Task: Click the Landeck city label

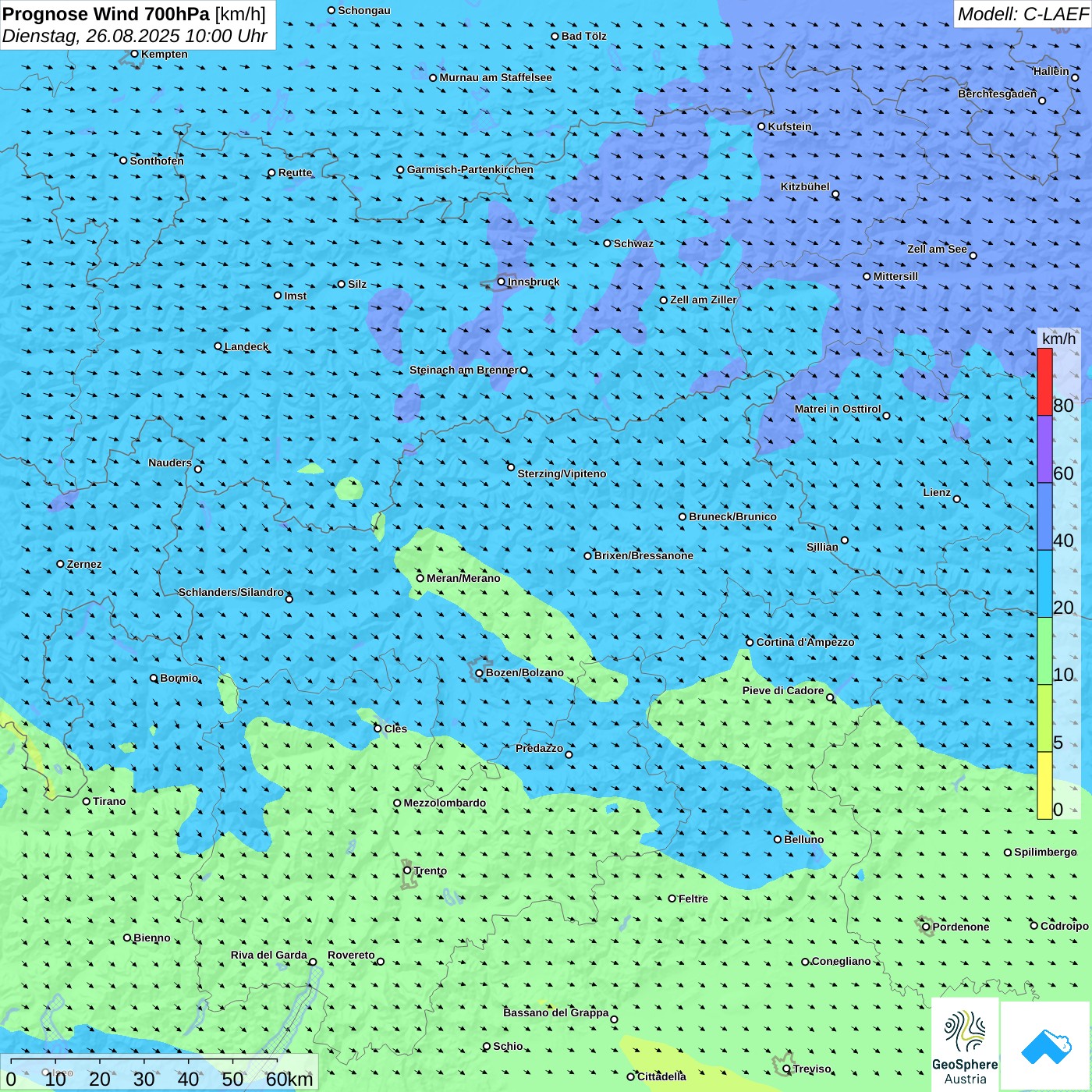Action: [x=246, y=346]
